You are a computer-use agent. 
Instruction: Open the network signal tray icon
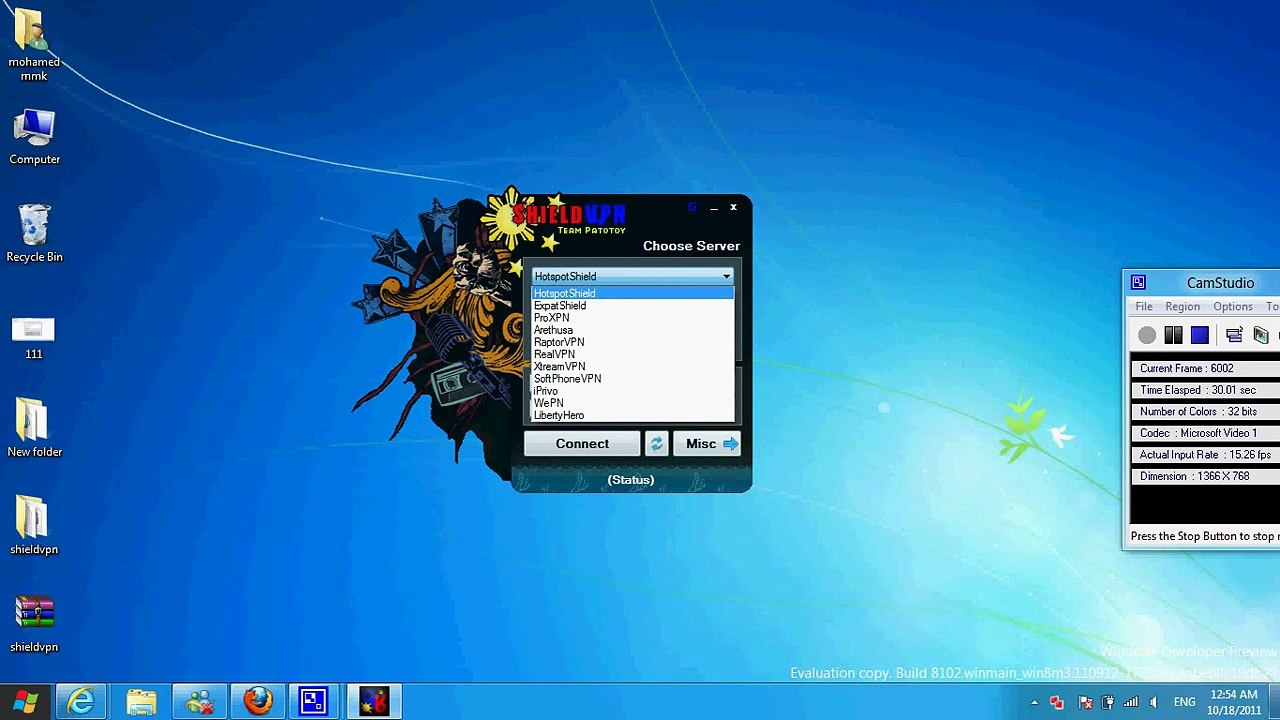tap(1130, 702)
